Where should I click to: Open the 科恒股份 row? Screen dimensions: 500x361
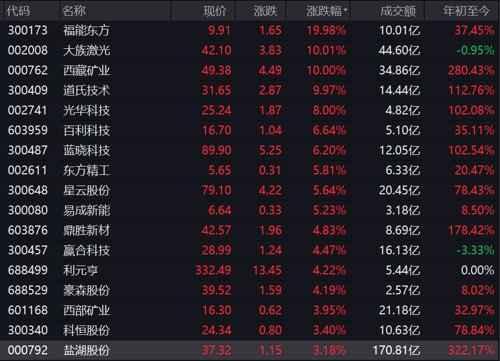[x=250, y=330]
